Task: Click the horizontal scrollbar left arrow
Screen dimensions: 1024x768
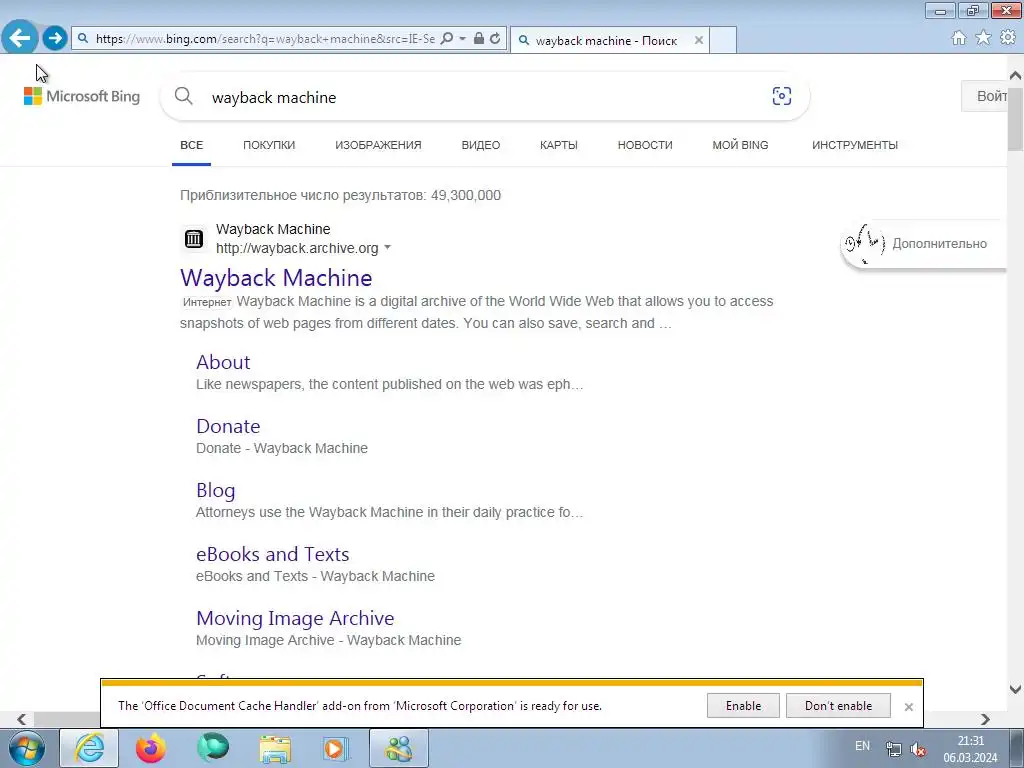Action: click(x=22, y=719)
